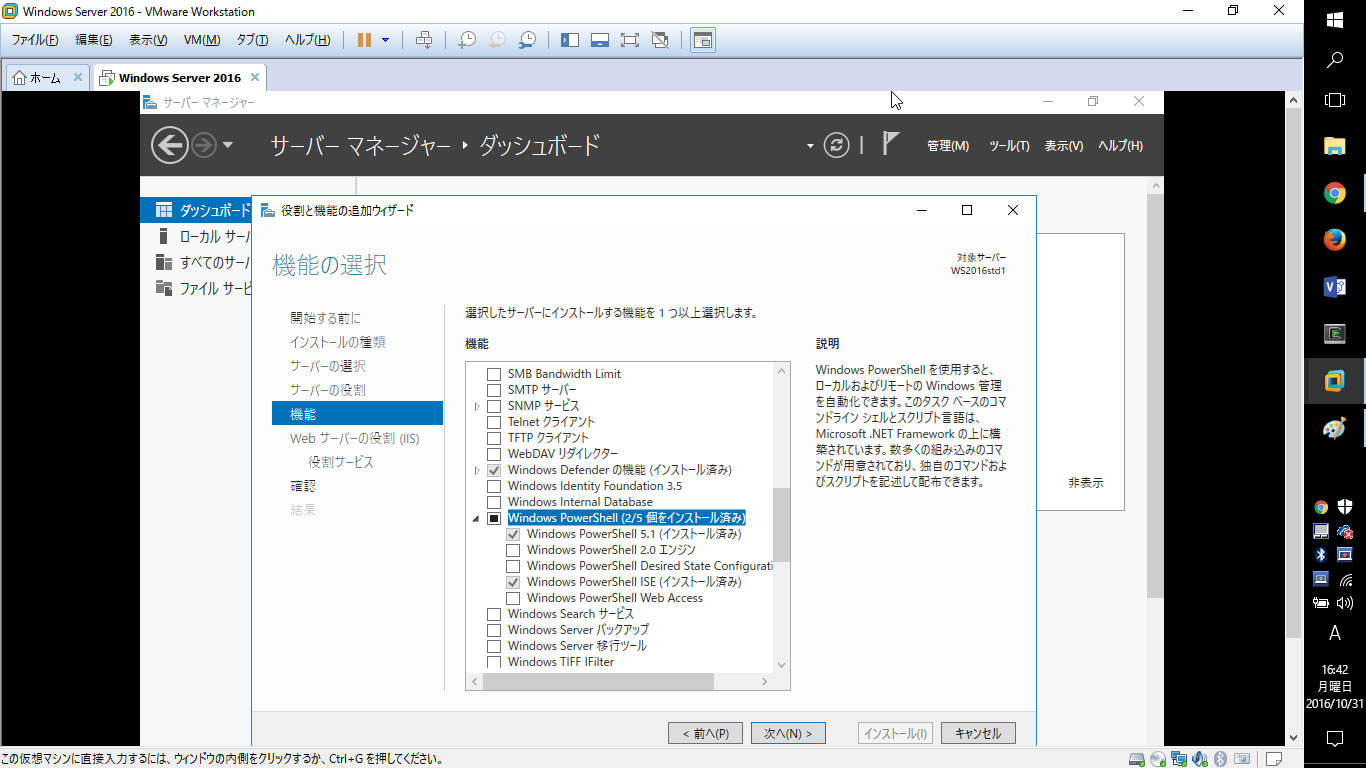Open the dropdown next to pause button
1366x768 pixels.
[x=386, y=40]
